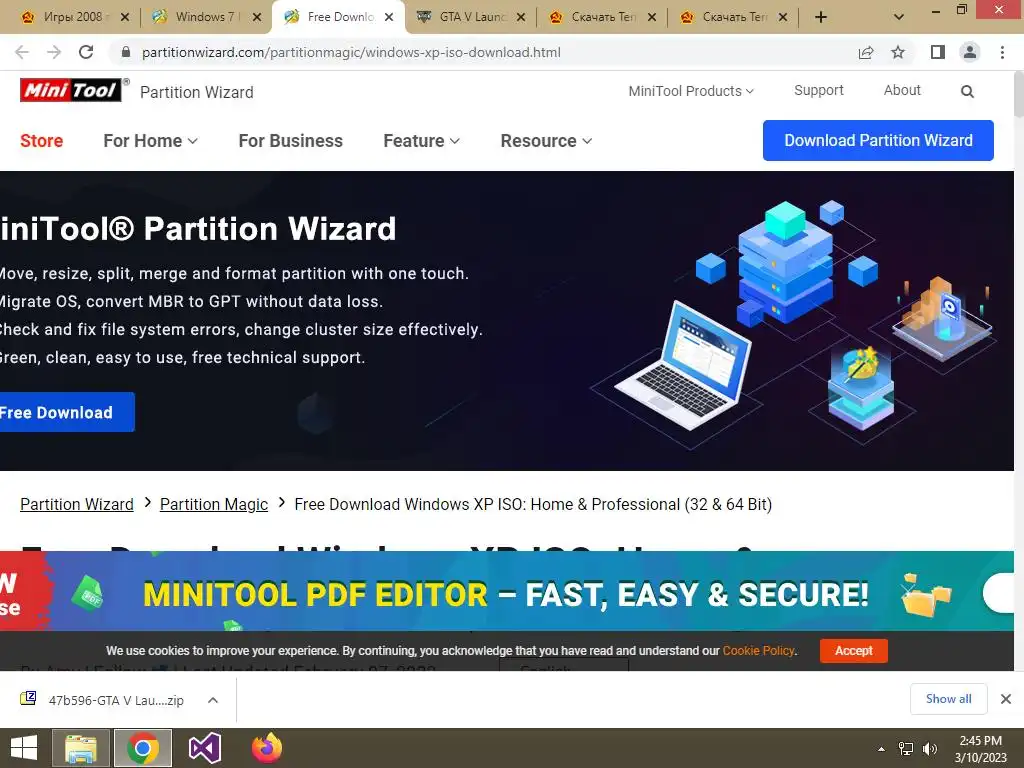1024x768 pixels.
Task: Open the volume tray icon
Action: coord(930,748)
